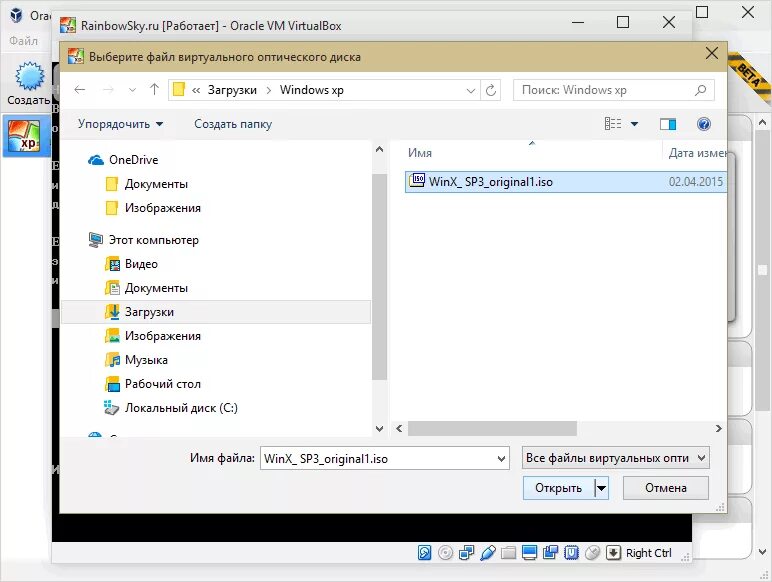Click the Отмена button
Image resolution: width=772 pixels, height=582 pixels.
666,488
